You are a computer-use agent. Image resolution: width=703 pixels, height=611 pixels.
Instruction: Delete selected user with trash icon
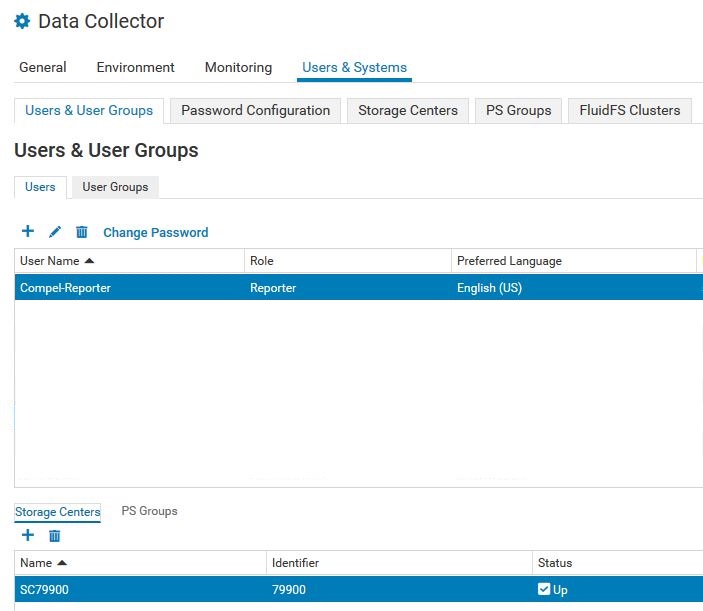point(82,232)
